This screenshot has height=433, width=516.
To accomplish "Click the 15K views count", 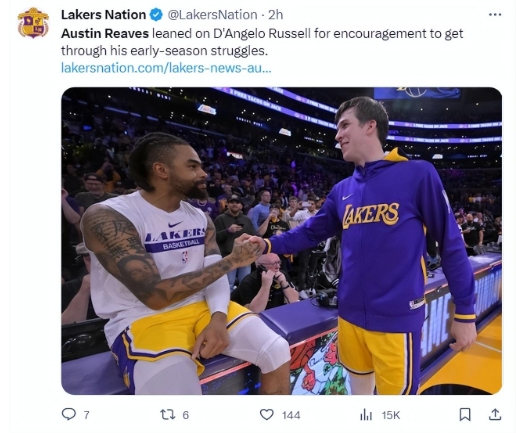I will tap(391, 415).
